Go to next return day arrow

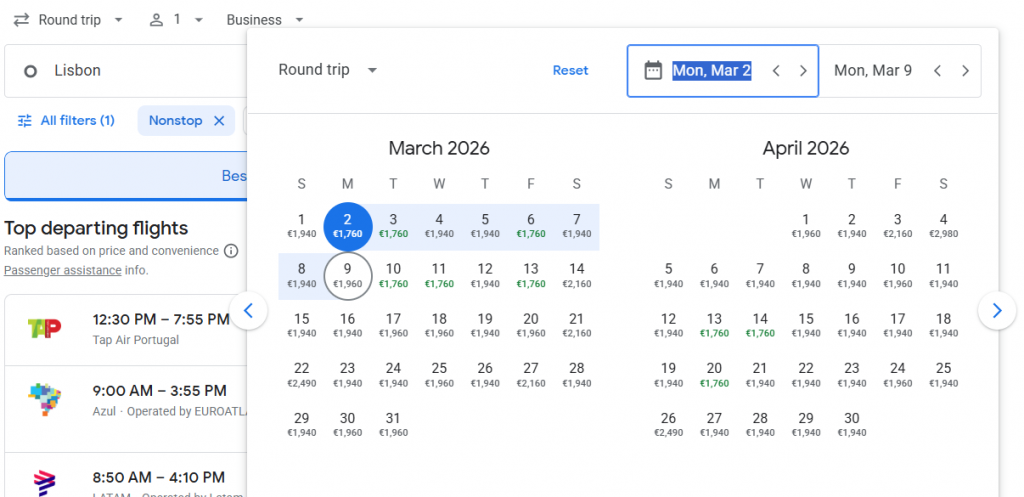coord(965,71)
